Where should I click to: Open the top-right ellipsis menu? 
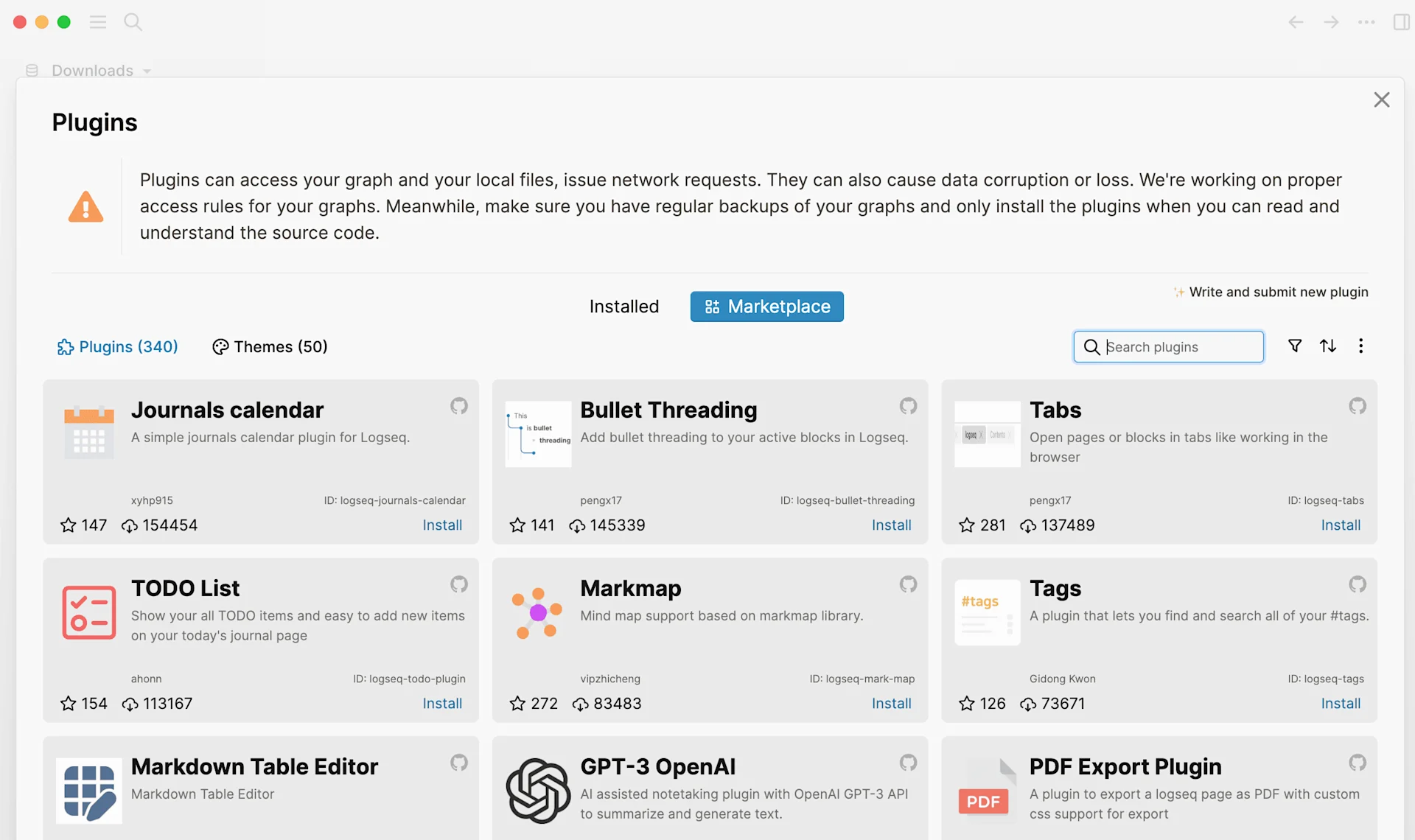[x=1366, y=22]
